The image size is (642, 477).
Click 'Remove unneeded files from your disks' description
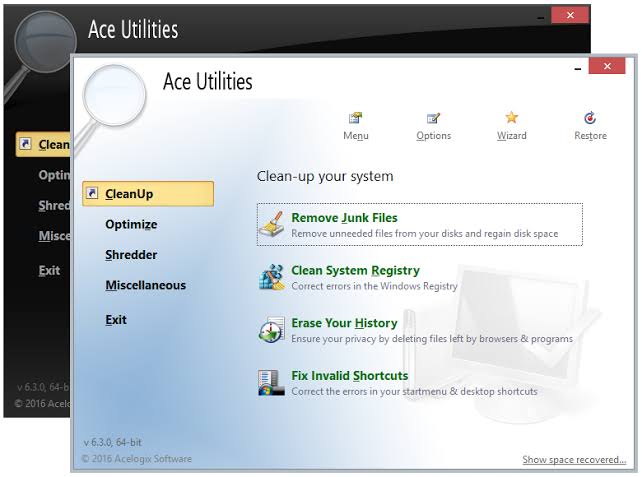pos(425,233)
